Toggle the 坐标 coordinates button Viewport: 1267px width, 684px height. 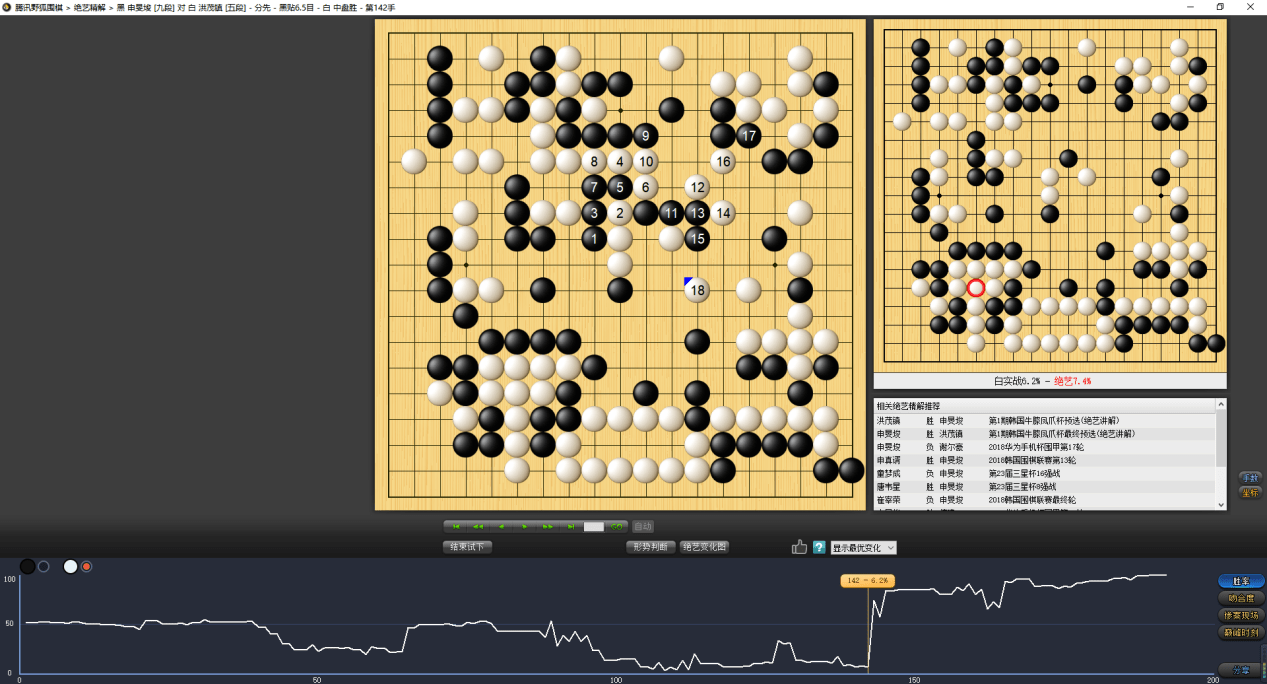1250,492
